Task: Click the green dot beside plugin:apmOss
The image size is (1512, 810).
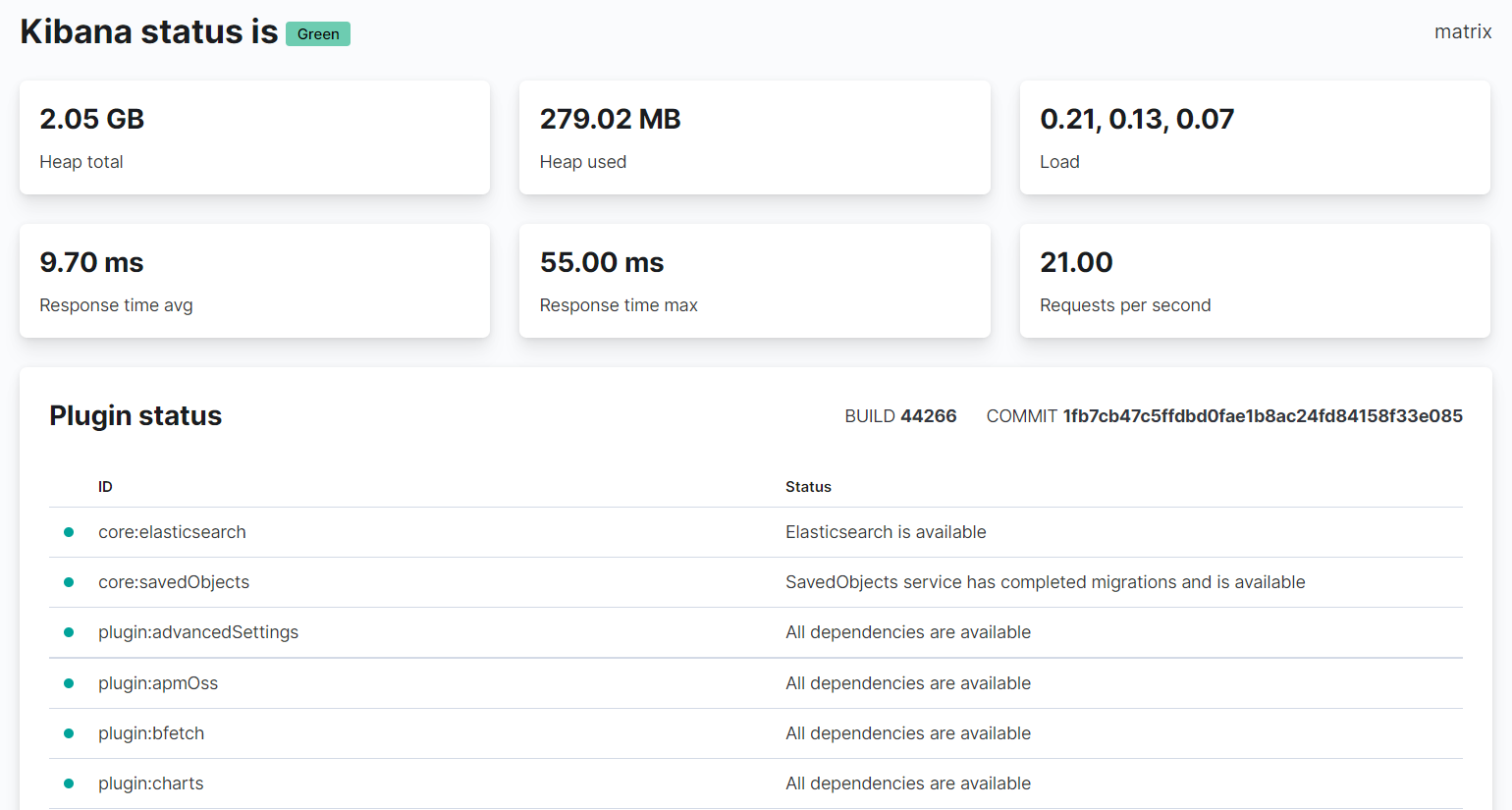Action: point(69,683)
